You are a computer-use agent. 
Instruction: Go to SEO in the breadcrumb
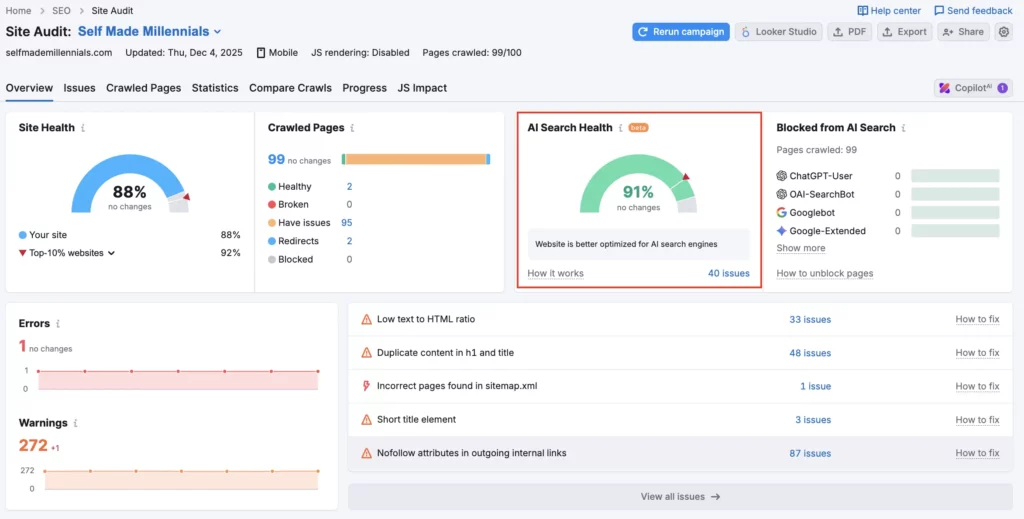[61, 10]
